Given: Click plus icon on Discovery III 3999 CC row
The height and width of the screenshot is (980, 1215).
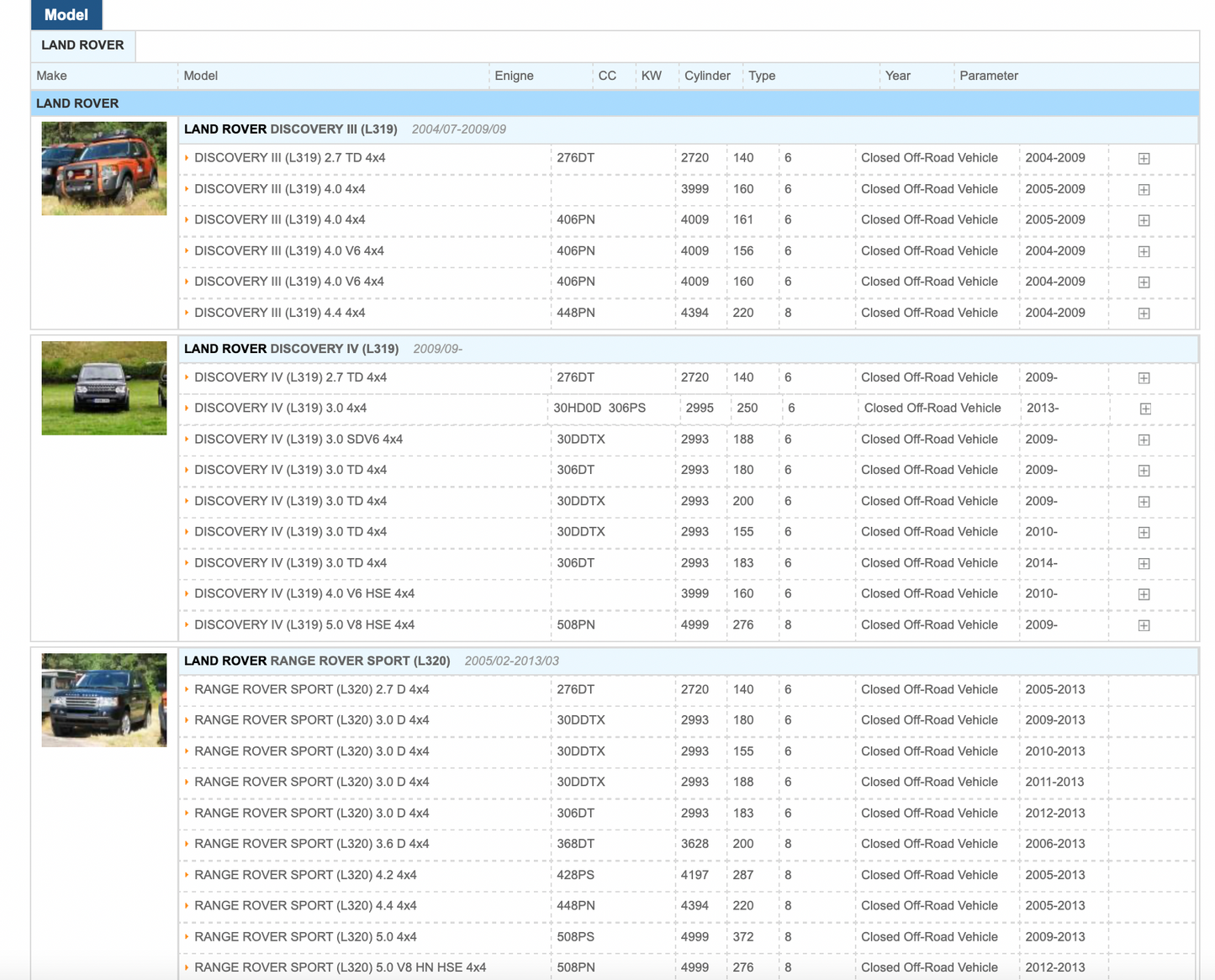Looking at the screenshot, I should point(1144,190).
